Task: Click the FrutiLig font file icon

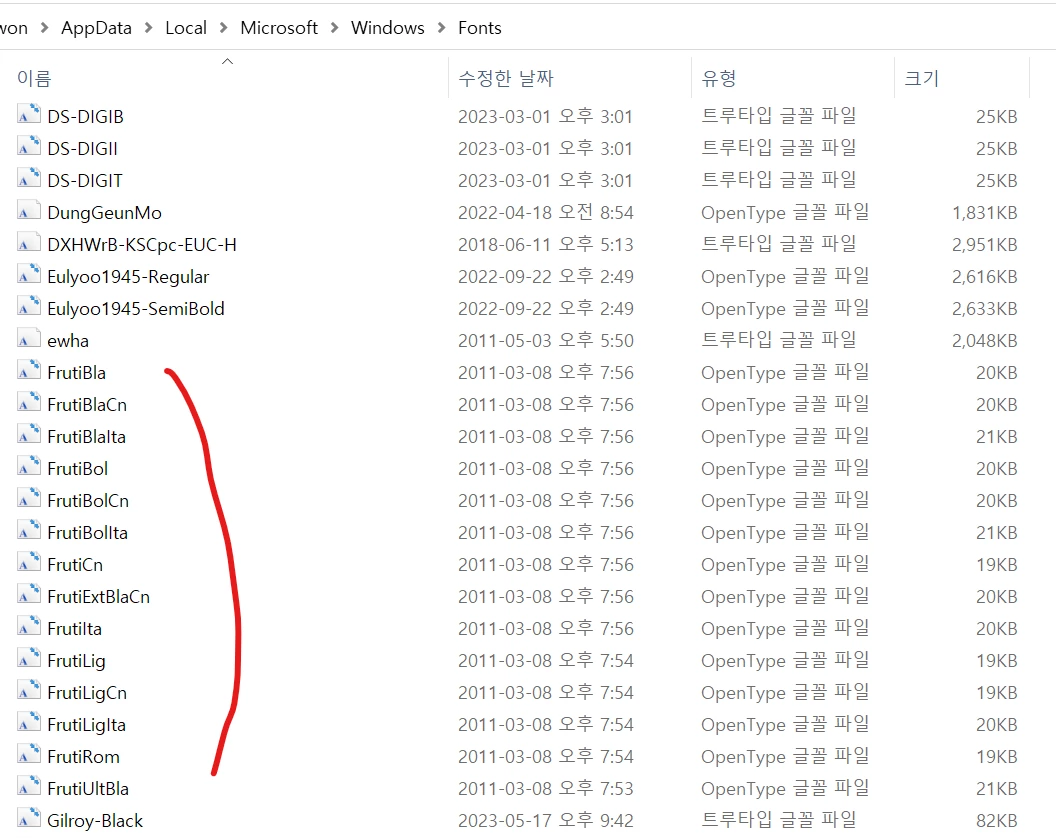Action: tap(28, 659)
